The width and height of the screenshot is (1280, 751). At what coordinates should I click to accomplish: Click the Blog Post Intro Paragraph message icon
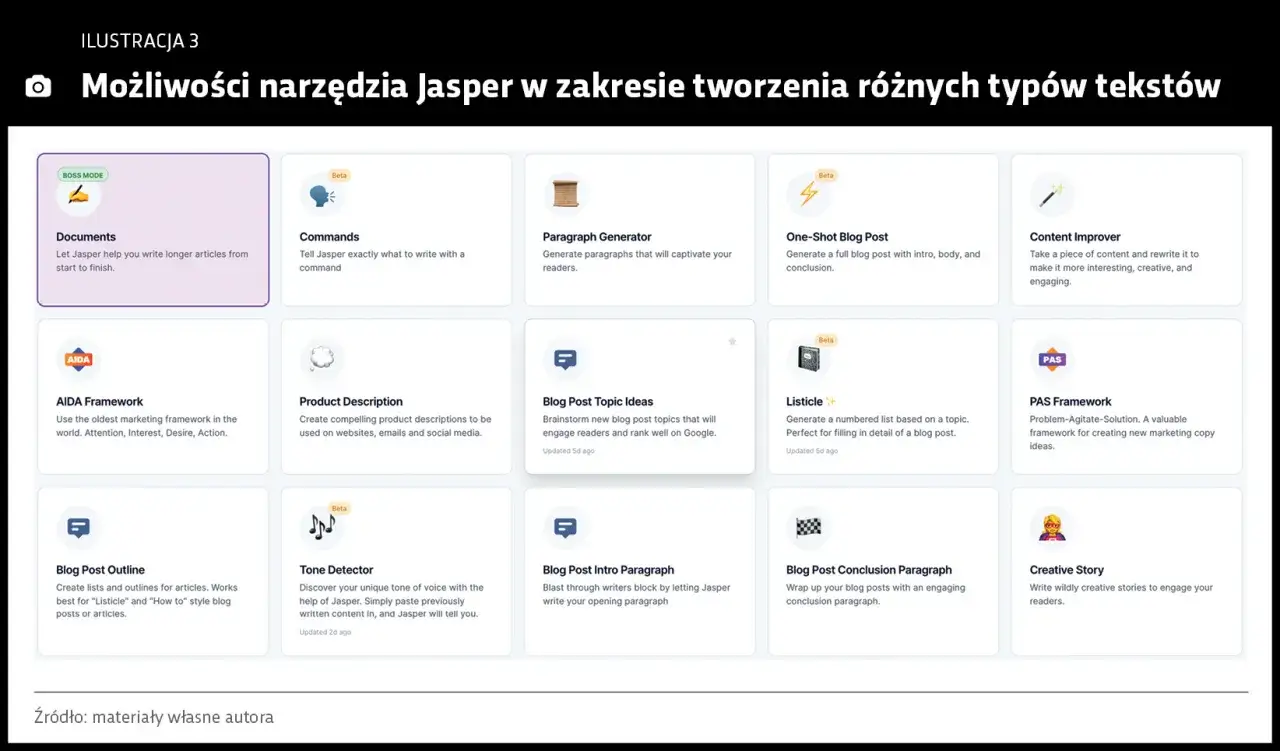pyautogui.click(x=566, y=527)
